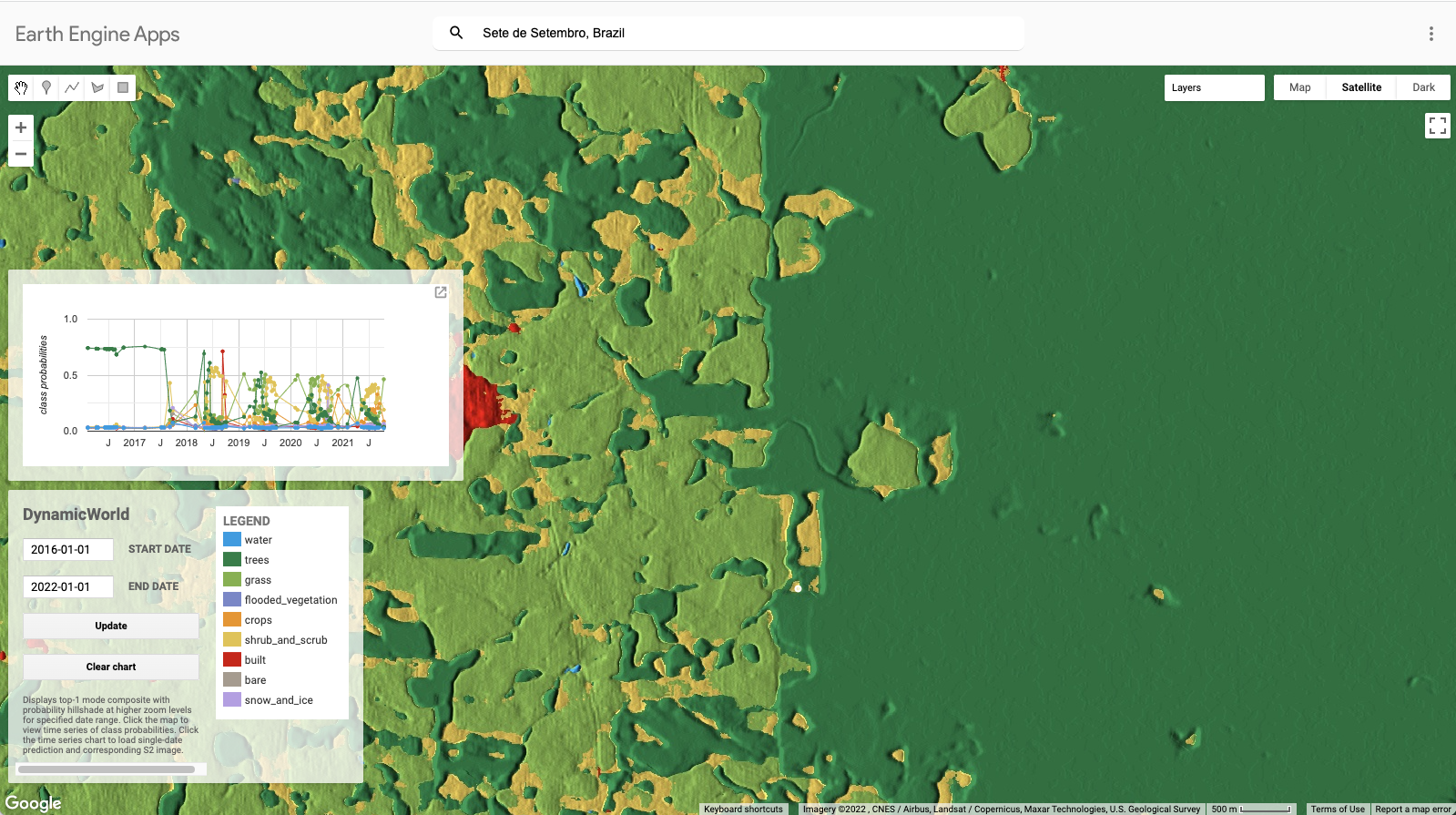
Task: Expand the Layers panel
Action: (x=1214, y=87)
